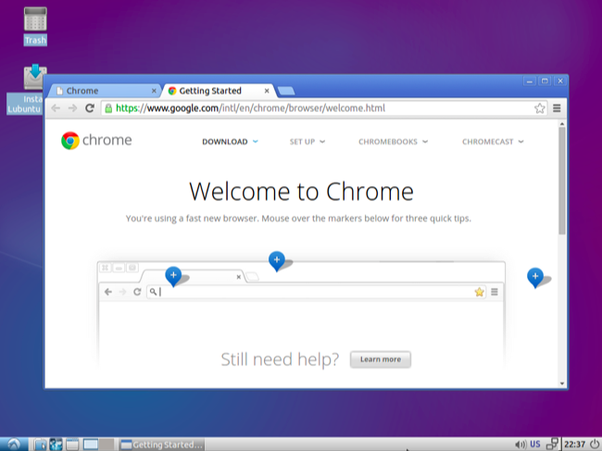Viewport: 602px width, 451px height.
Task: Click the Welcome to Chrome heading
Action: pyautogui.click(x=301, y=191)
